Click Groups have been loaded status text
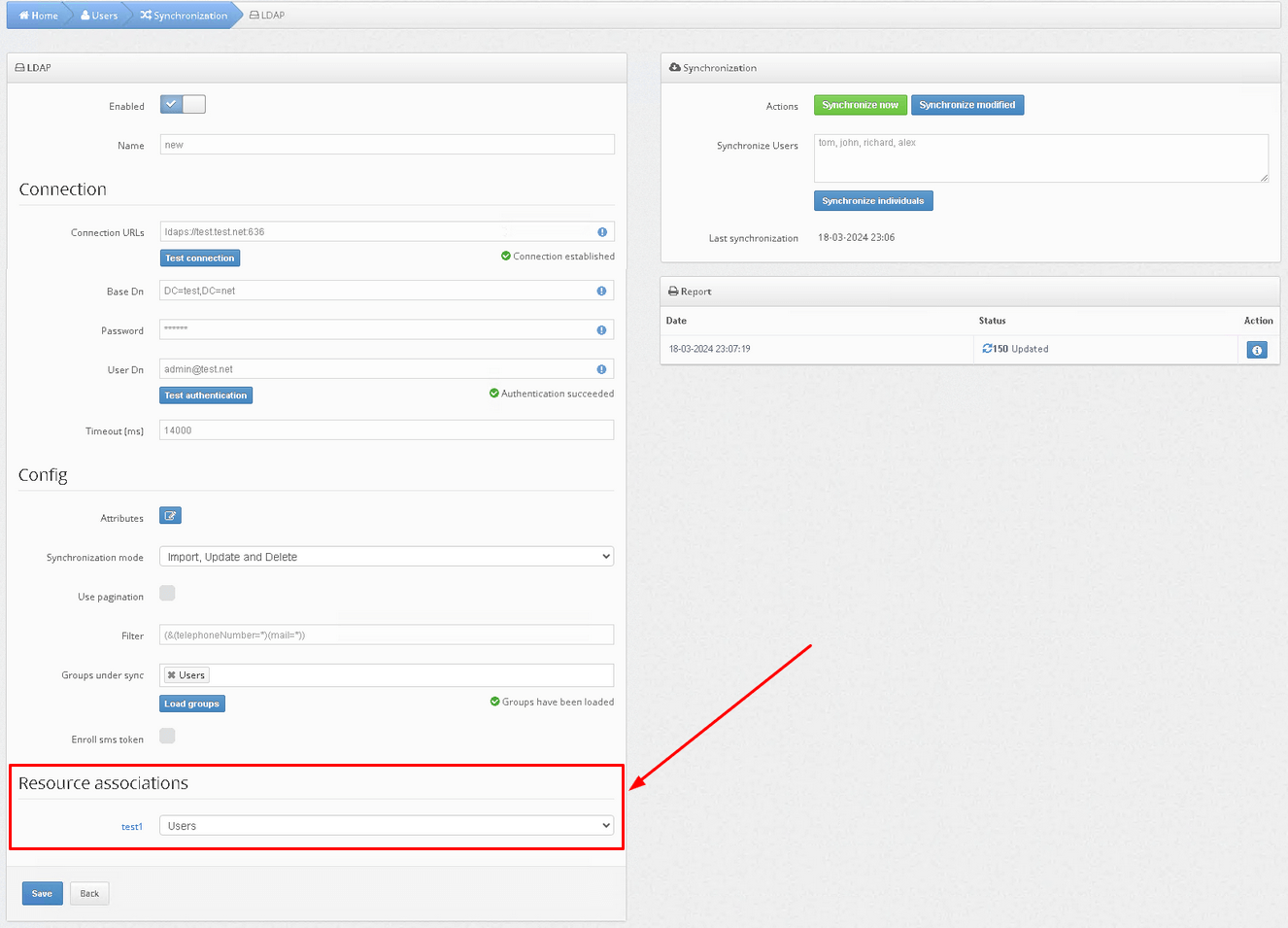The width and height of the screenshot is (1288, 928). pyautogui.click(x=558, y=702)
